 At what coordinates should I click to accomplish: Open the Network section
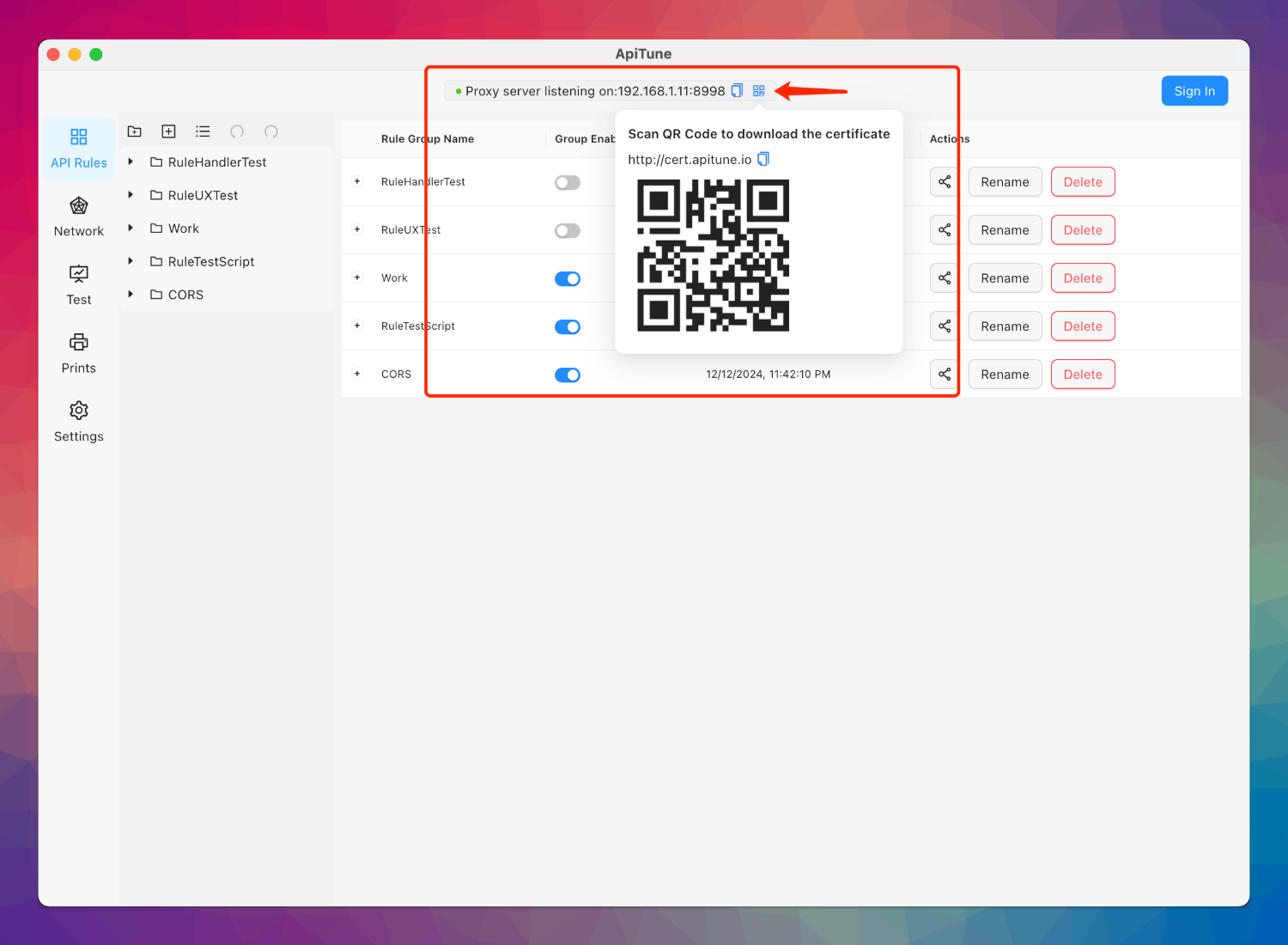point(79,216)
